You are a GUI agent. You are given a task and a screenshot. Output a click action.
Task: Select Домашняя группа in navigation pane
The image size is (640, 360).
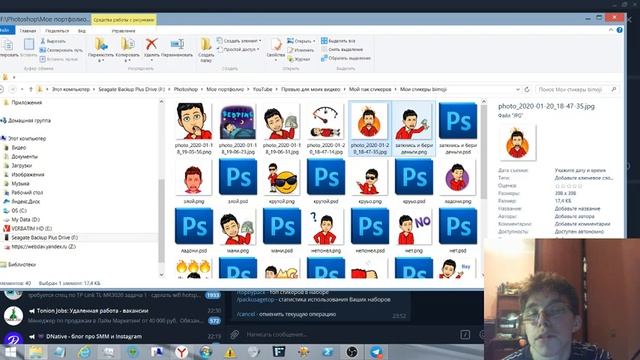point(29,120)
